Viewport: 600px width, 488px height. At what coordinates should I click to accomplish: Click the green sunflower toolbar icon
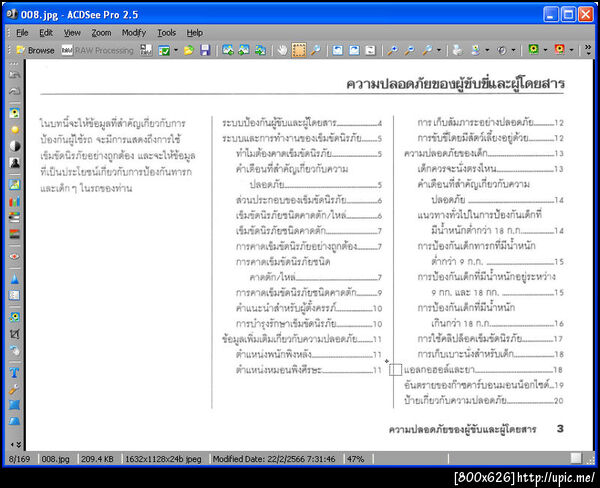(533, 50)
